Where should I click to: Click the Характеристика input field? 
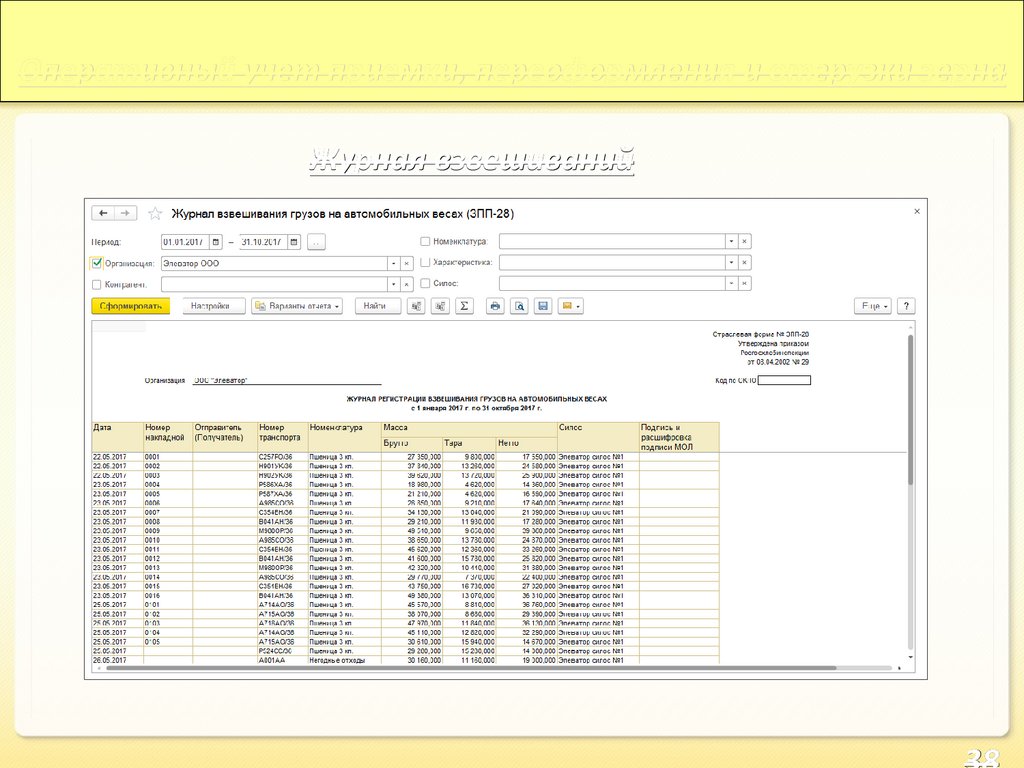(x=611, y=262)
